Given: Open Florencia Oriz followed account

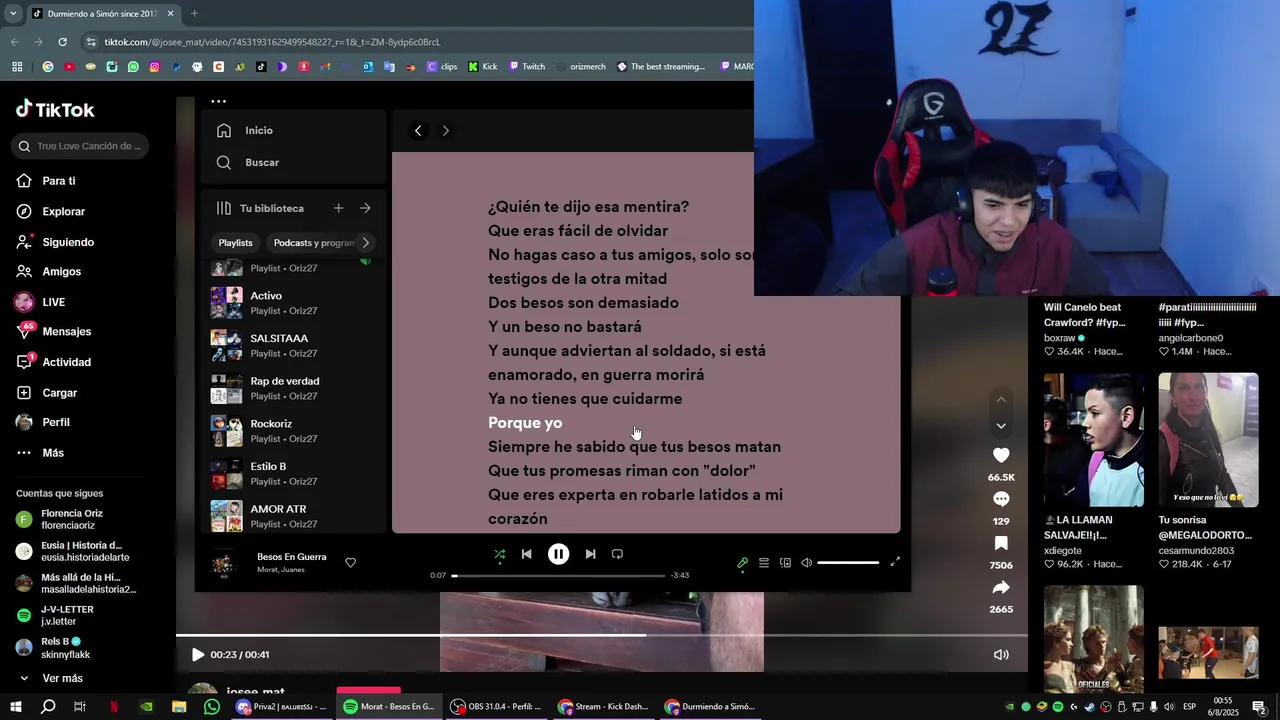Looking at the screenshot, I should click(74, 519).
